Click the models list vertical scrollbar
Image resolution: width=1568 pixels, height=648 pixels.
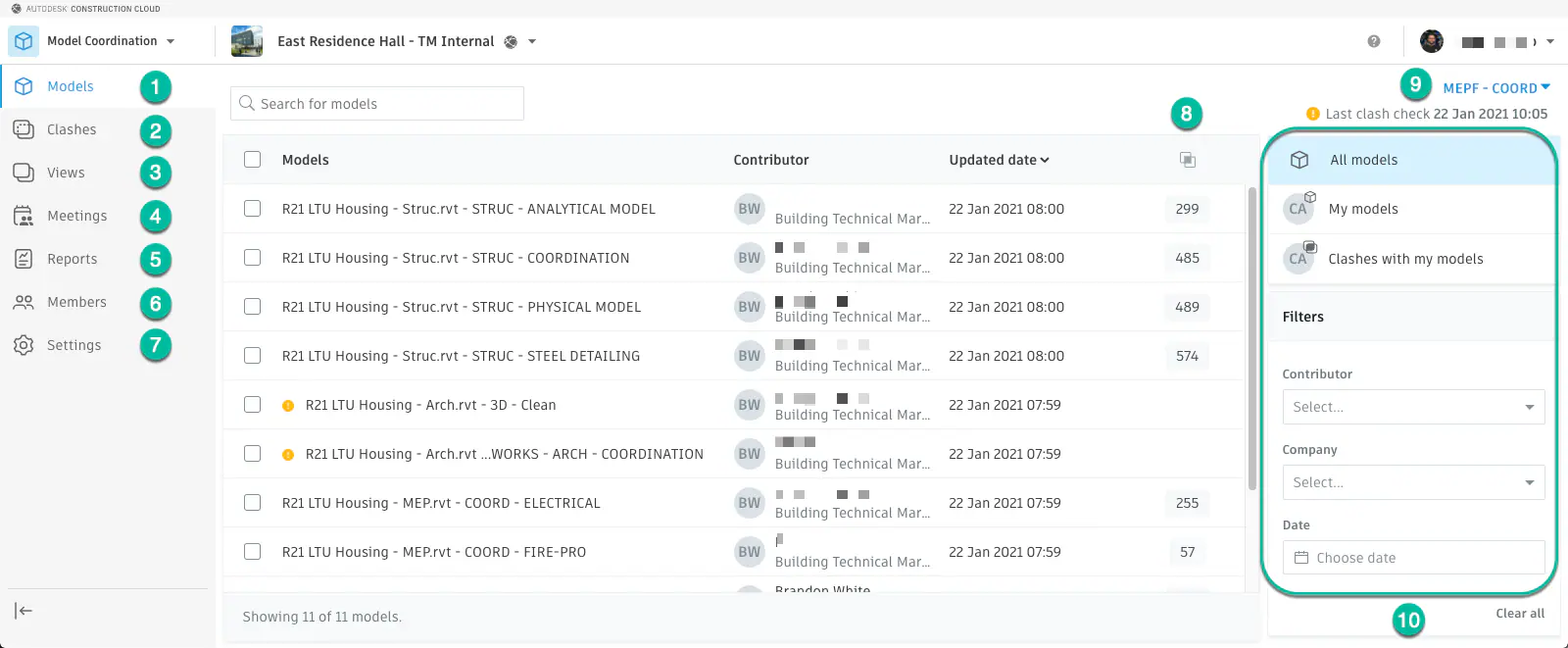(x=1252, y=338)
